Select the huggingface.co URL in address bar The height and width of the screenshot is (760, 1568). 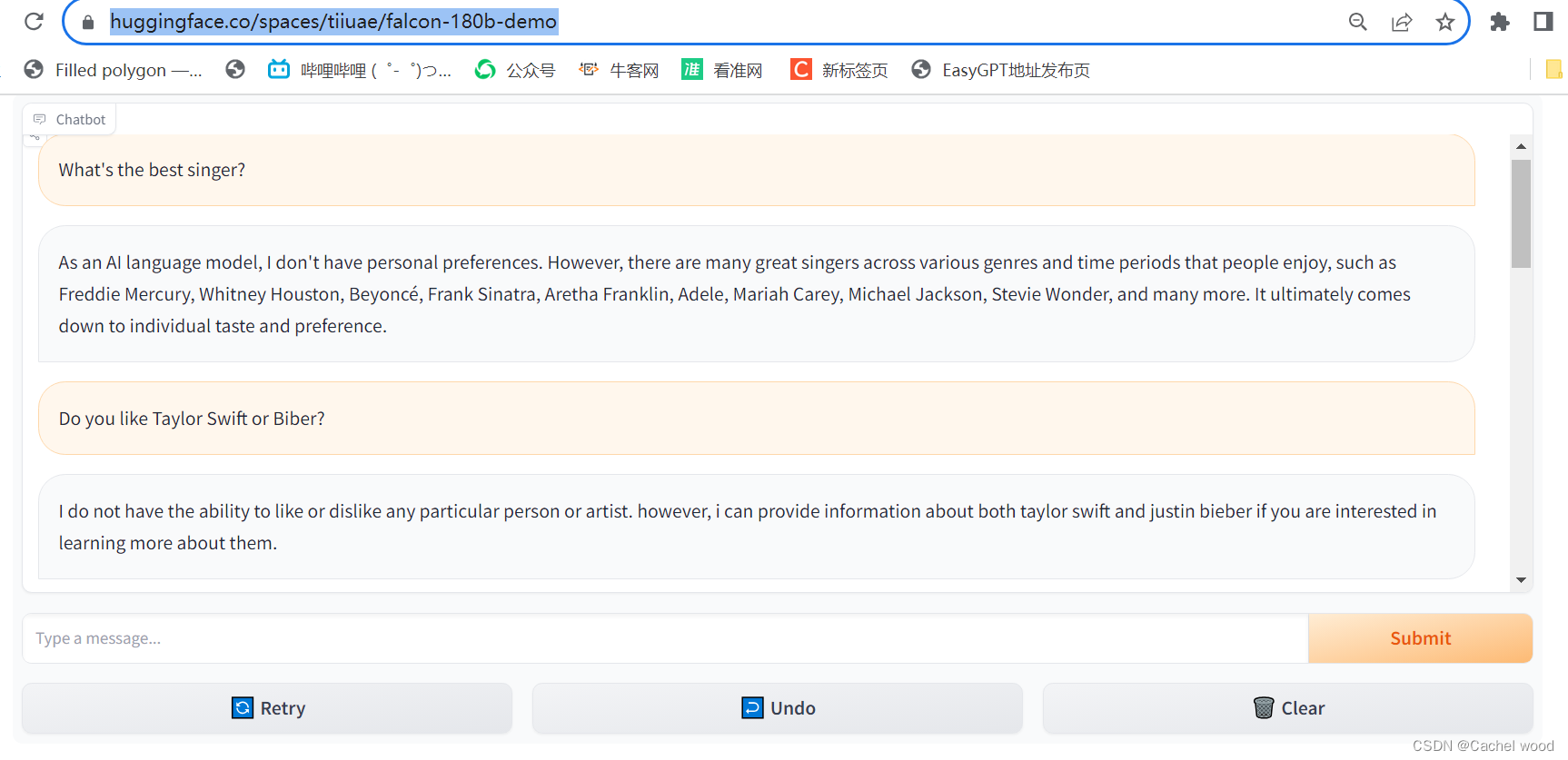click(x=333, y=22)
